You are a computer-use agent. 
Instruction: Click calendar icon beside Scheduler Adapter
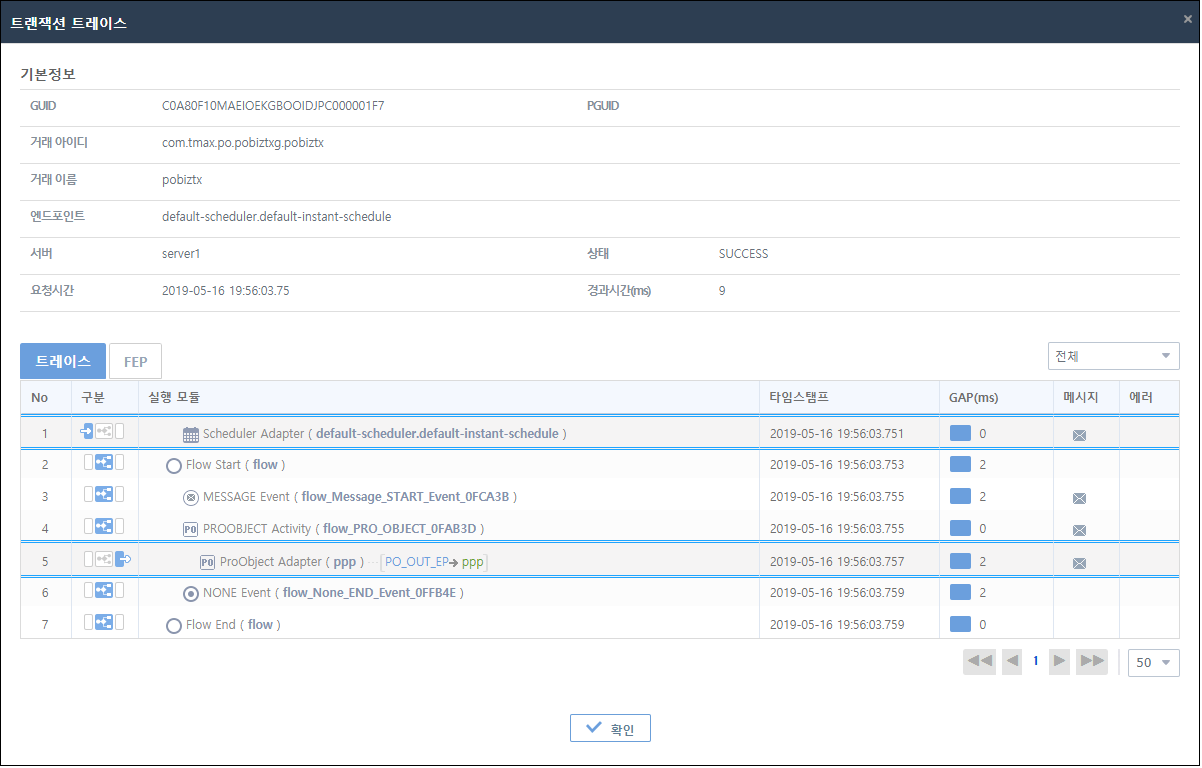(x=191, y=435)
